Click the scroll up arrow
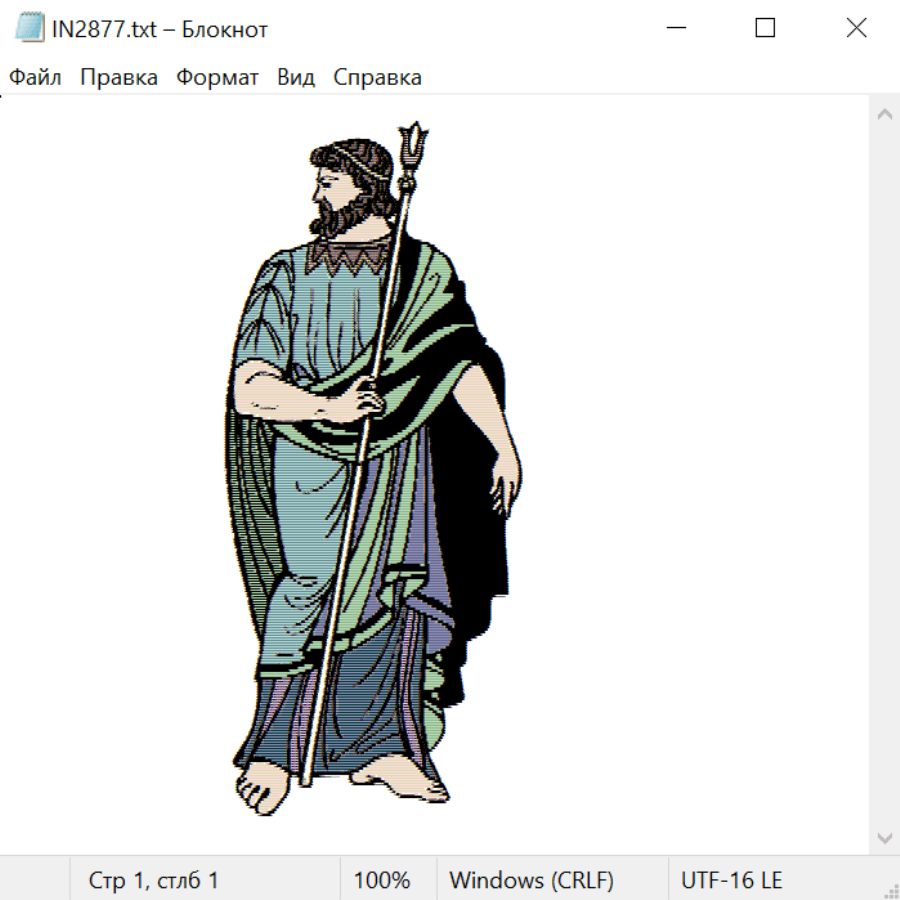Image resolution: width=900 pixels, height=900 pixels. coord(884,114)
